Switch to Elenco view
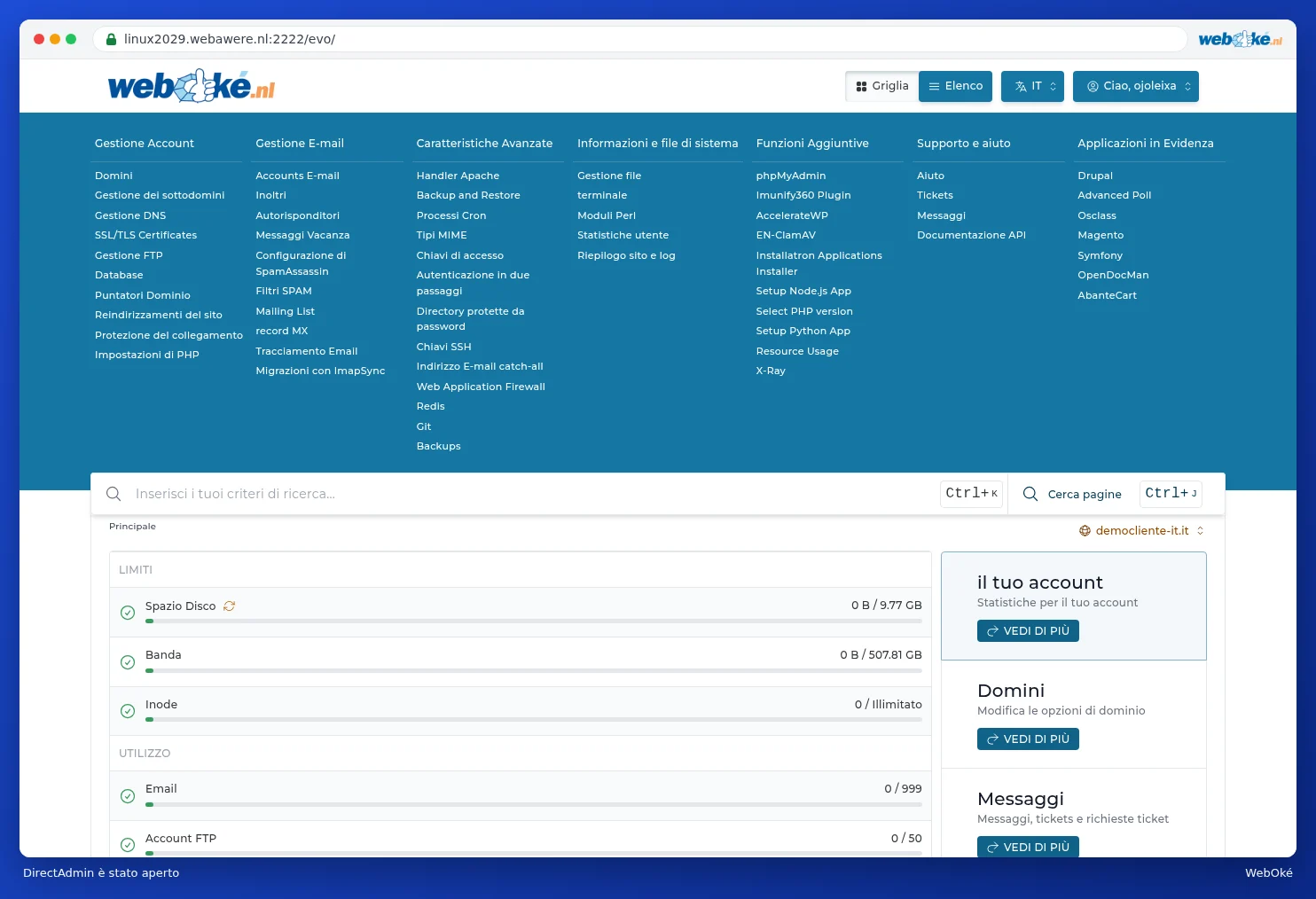This screenshot has width=1316, height=899. click(x=956, y=86)
